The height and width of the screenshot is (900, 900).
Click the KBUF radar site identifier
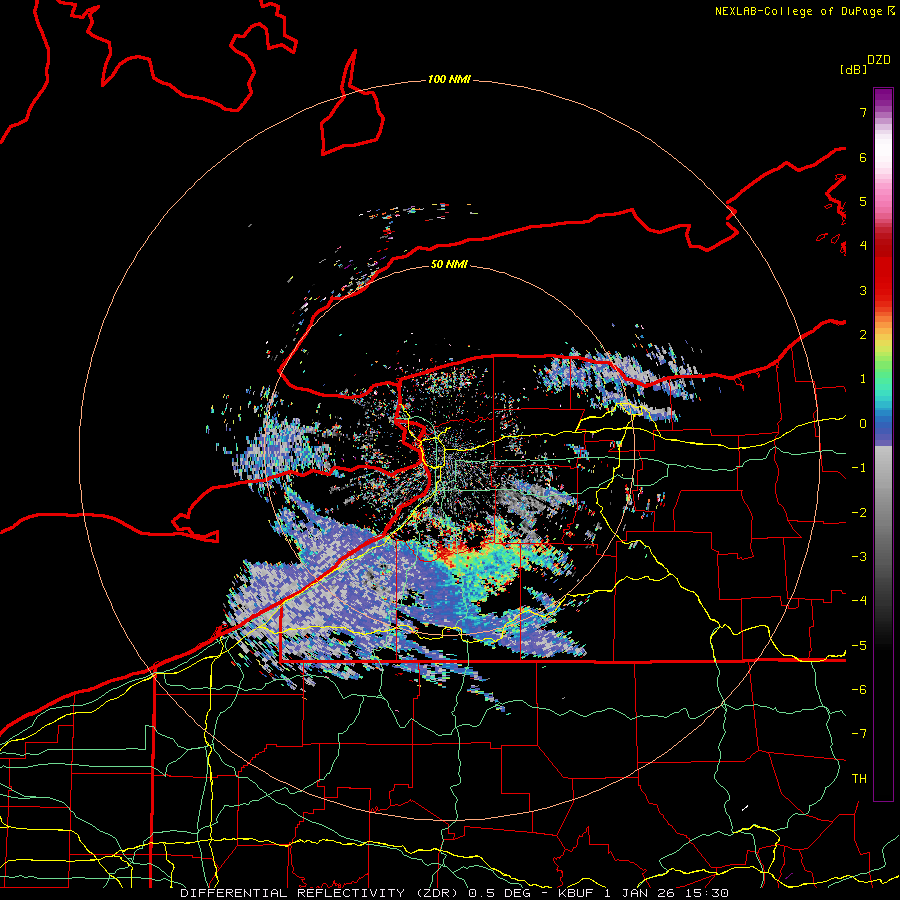click(576, 893)
